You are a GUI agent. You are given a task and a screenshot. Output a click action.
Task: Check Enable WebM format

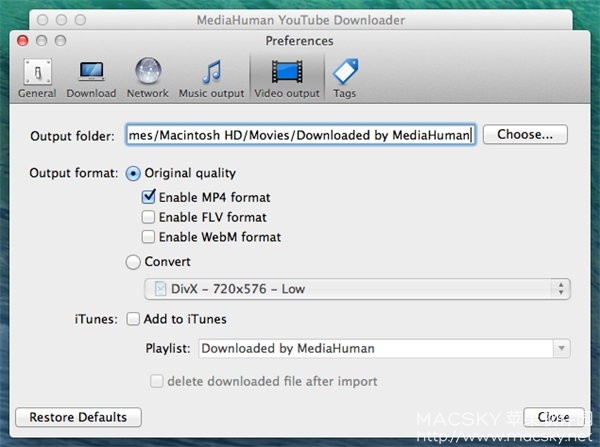(x=148, y=237)
